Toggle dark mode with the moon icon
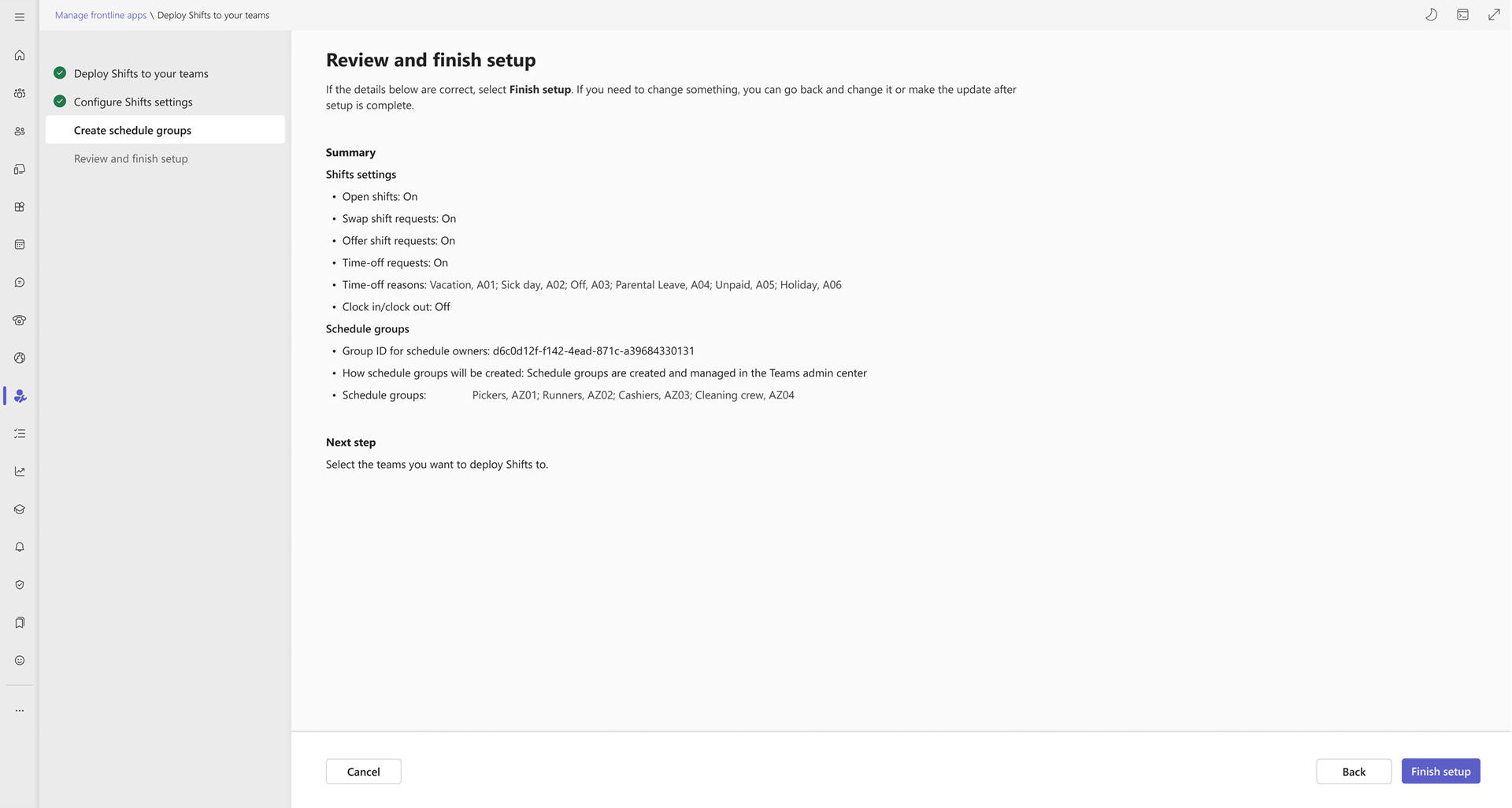This screenshot has width=1512, height=808. [1431, 15]
